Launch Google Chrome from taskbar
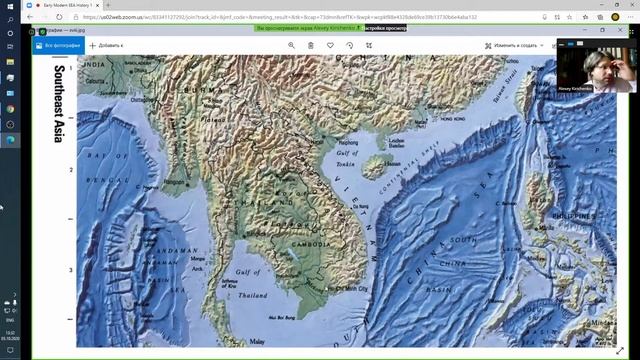Viewport: 640px width, 360px height. tap(10, 109)
